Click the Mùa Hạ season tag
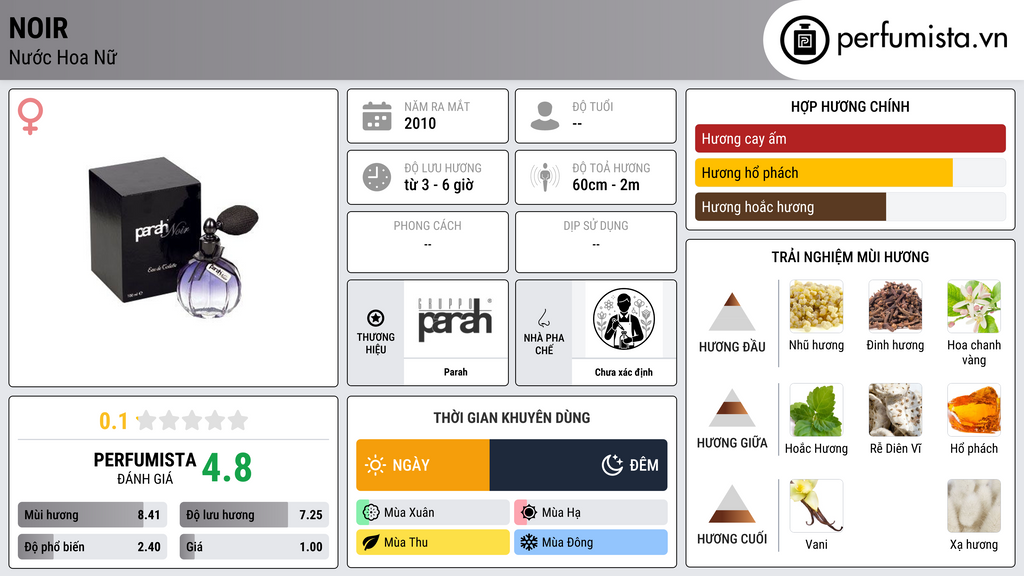This screenshot has height=576, width=1024. (590, 513)
